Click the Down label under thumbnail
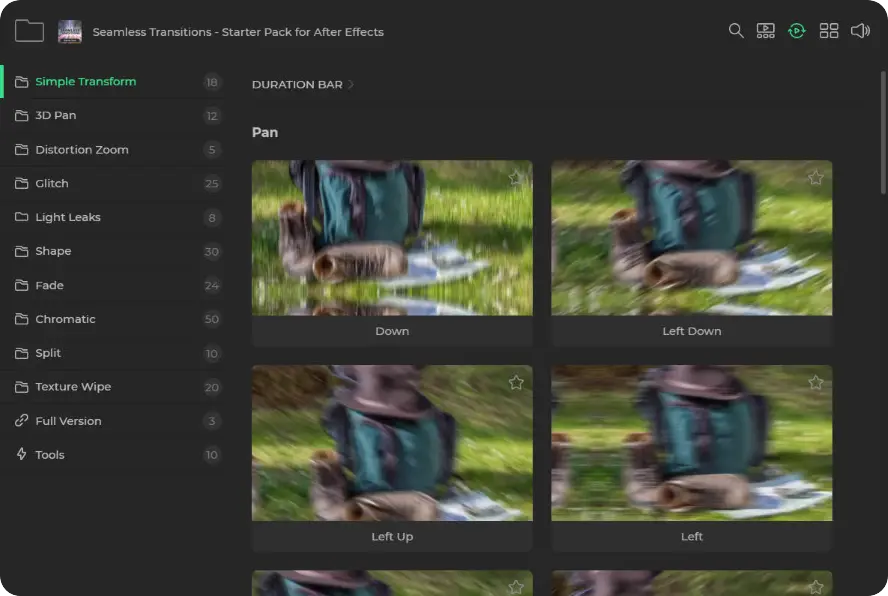This screenshot has width=888, height=596. coord(392,331)
